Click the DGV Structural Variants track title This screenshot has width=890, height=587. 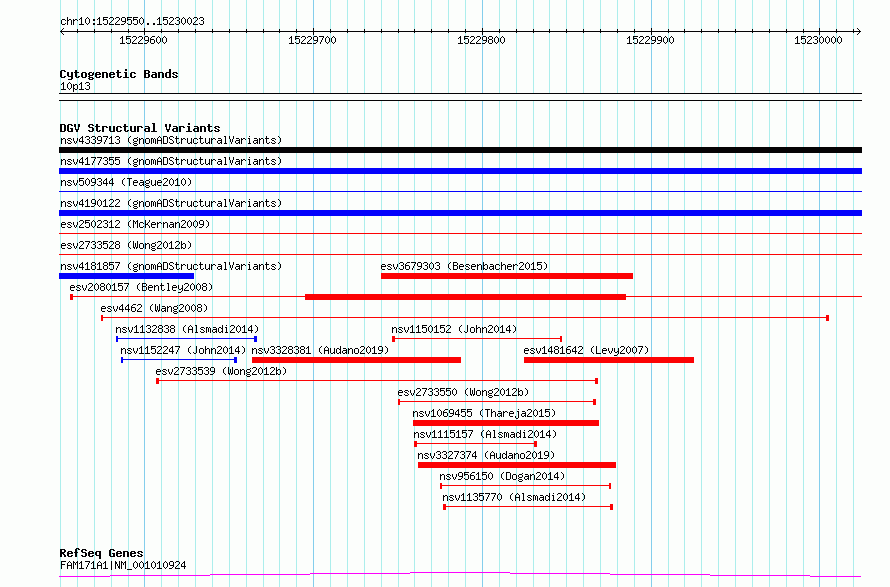[140, 128]
